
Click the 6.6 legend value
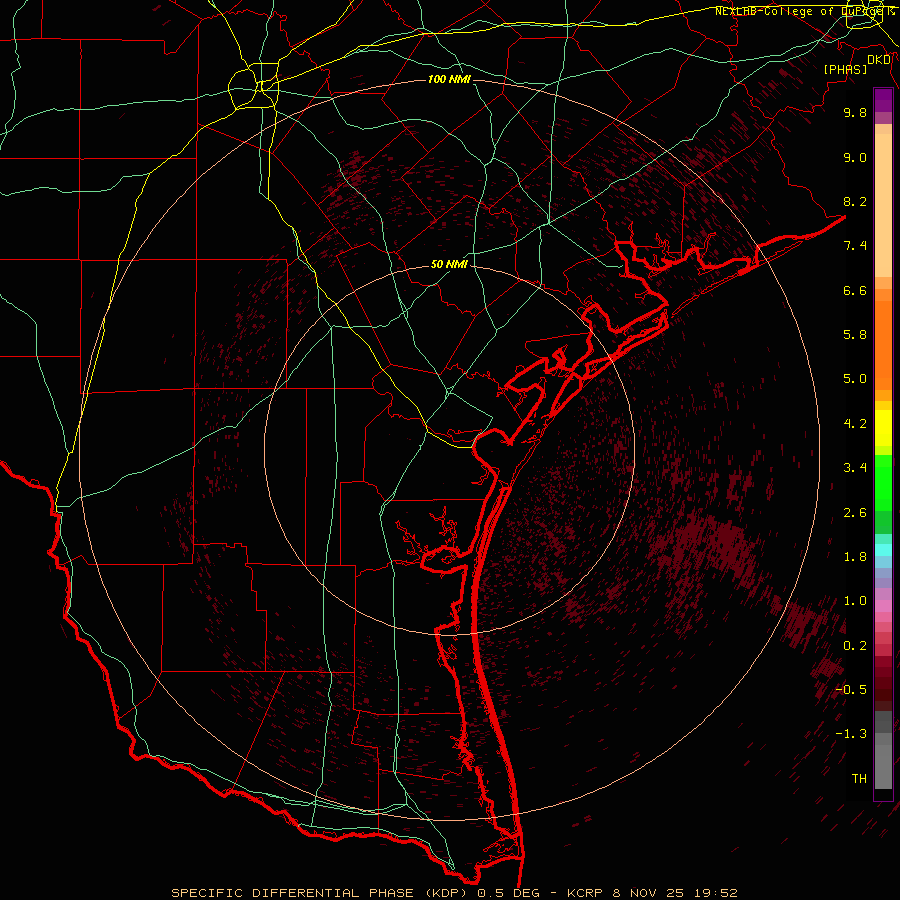(x=855, y=290)
